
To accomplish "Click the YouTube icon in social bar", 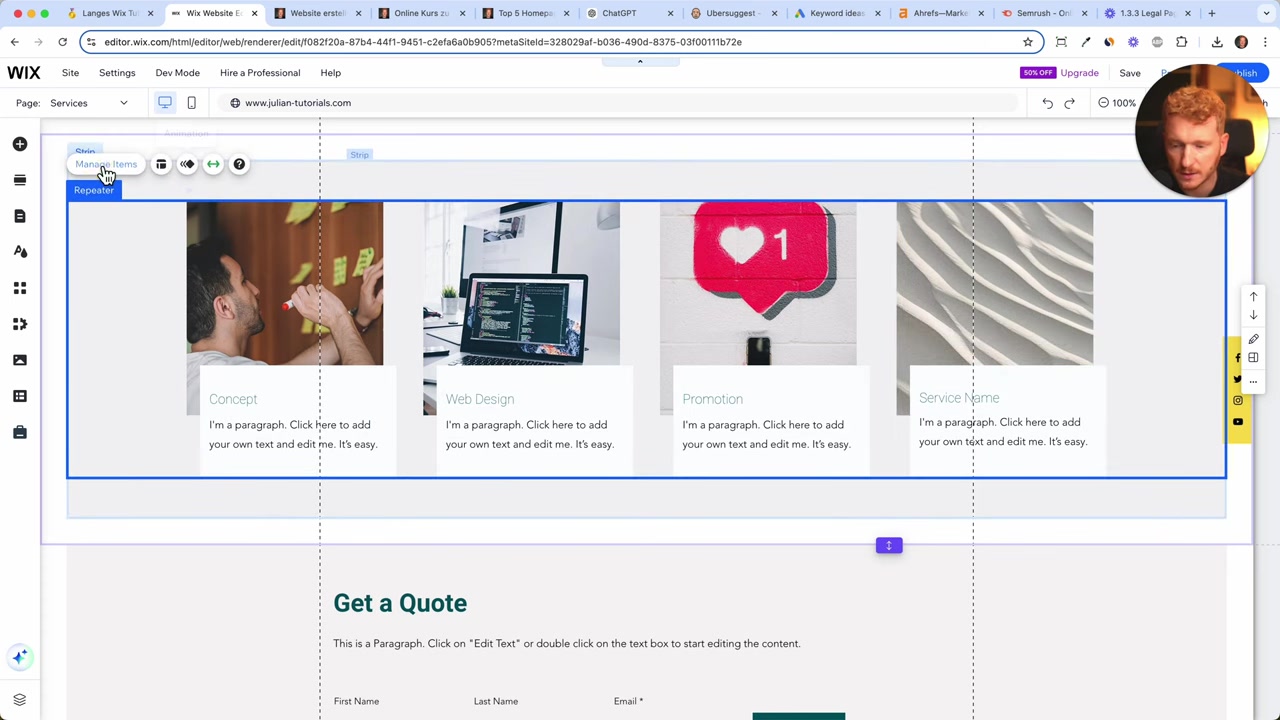I will click(1238, 422).
